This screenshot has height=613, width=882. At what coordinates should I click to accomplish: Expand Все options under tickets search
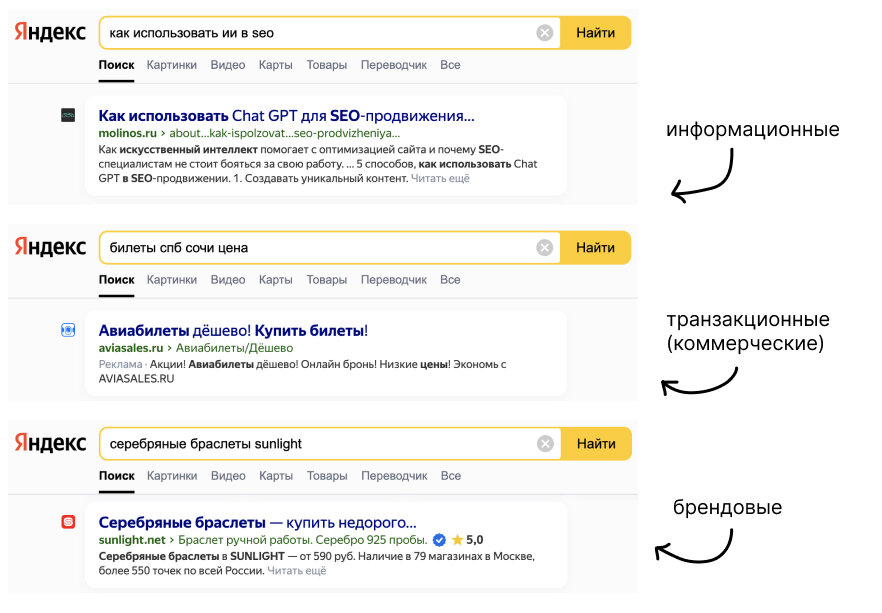pos(450,280)
